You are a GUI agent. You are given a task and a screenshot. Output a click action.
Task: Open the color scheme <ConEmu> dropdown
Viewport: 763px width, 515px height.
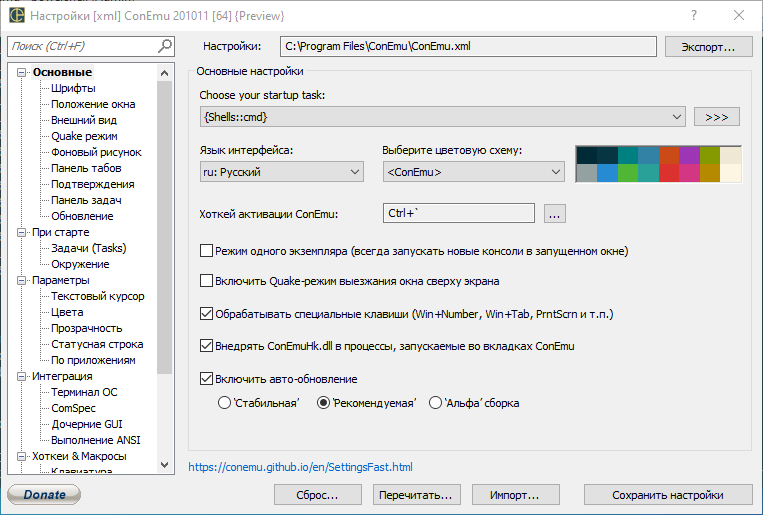(x=473, y=172)
